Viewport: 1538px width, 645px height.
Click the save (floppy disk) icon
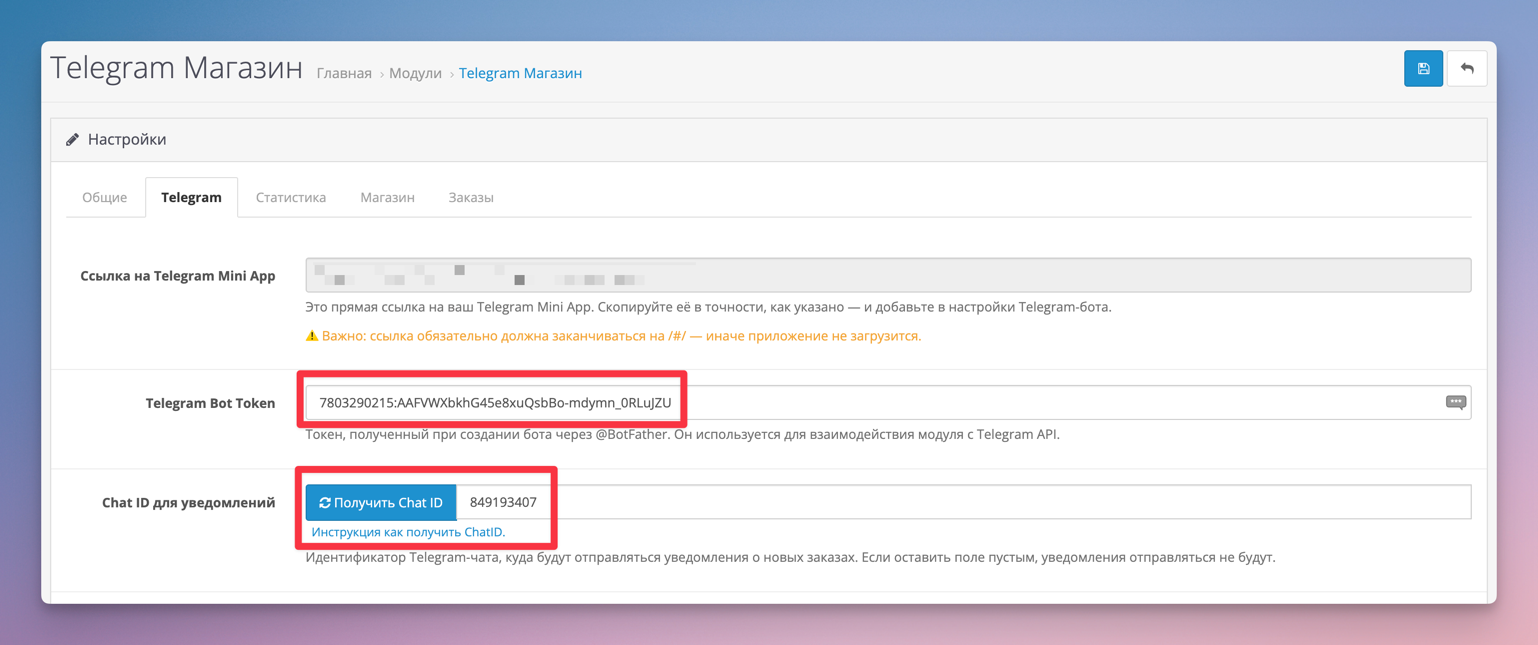(1423, 68)
